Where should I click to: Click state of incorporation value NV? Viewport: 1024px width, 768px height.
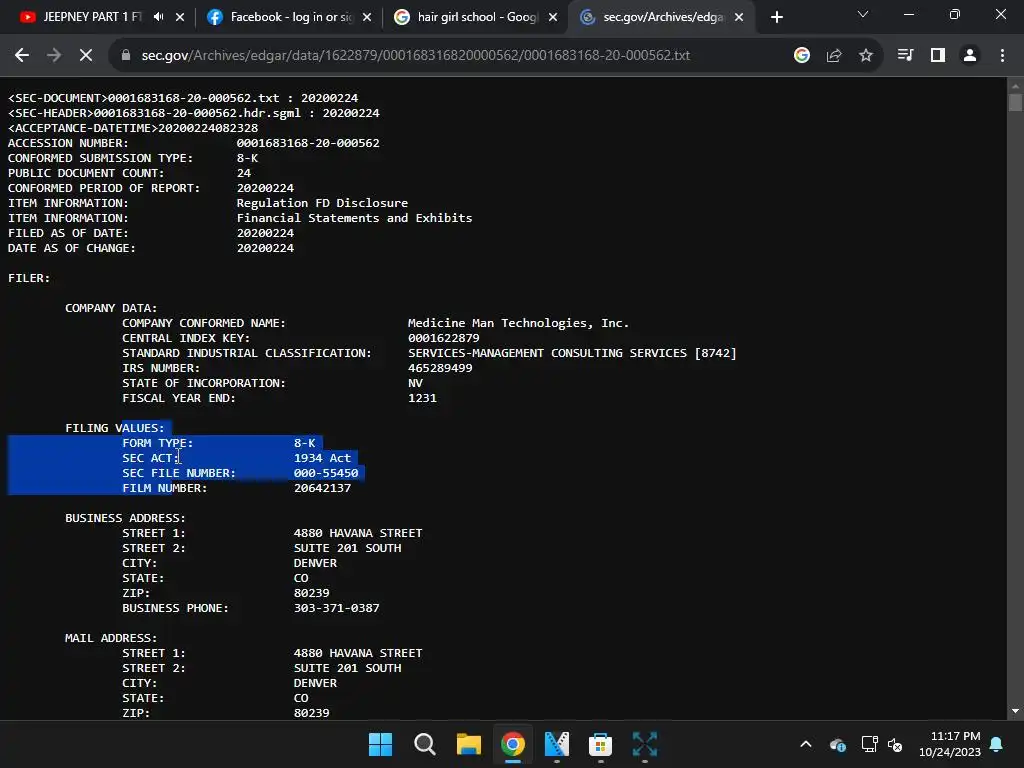pos(415,383)
